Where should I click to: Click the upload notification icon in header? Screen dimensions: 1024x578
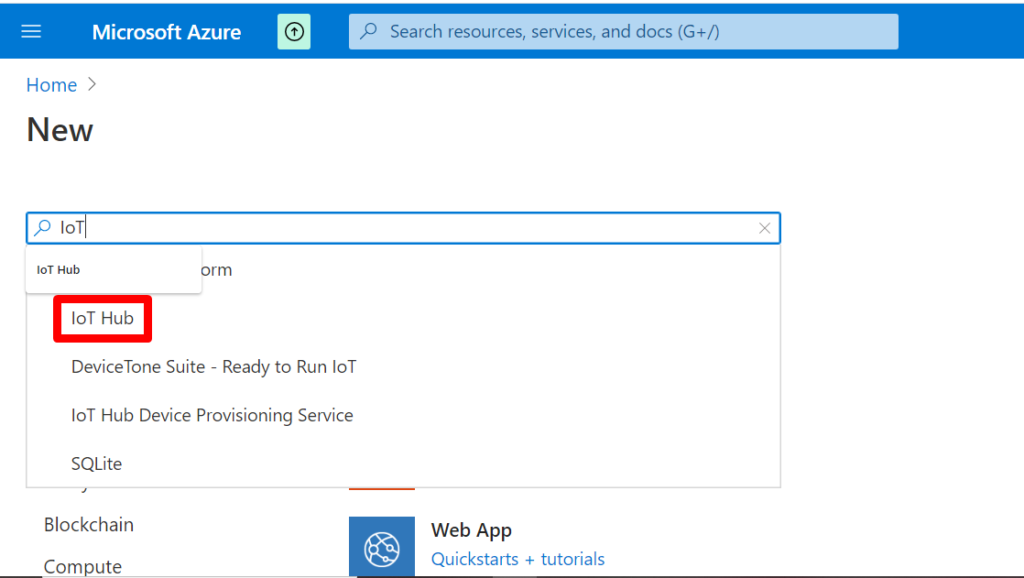(294, 31)
